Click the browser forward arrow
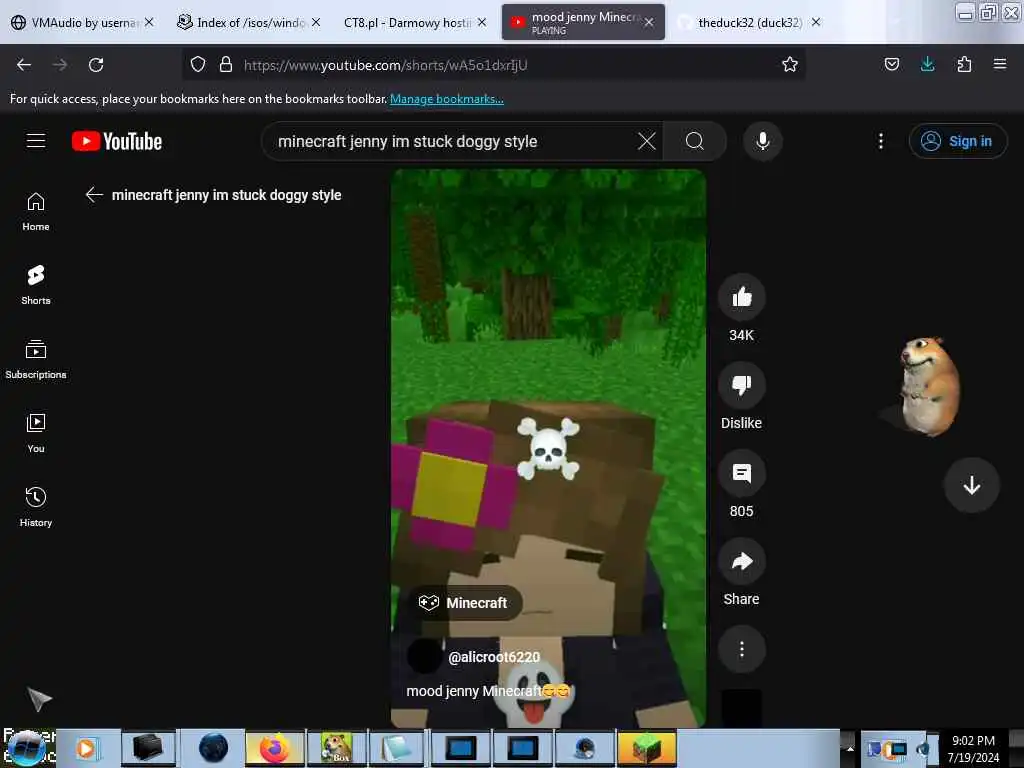This screenshot has width=1024, height=768. click(x=60, y=65)
